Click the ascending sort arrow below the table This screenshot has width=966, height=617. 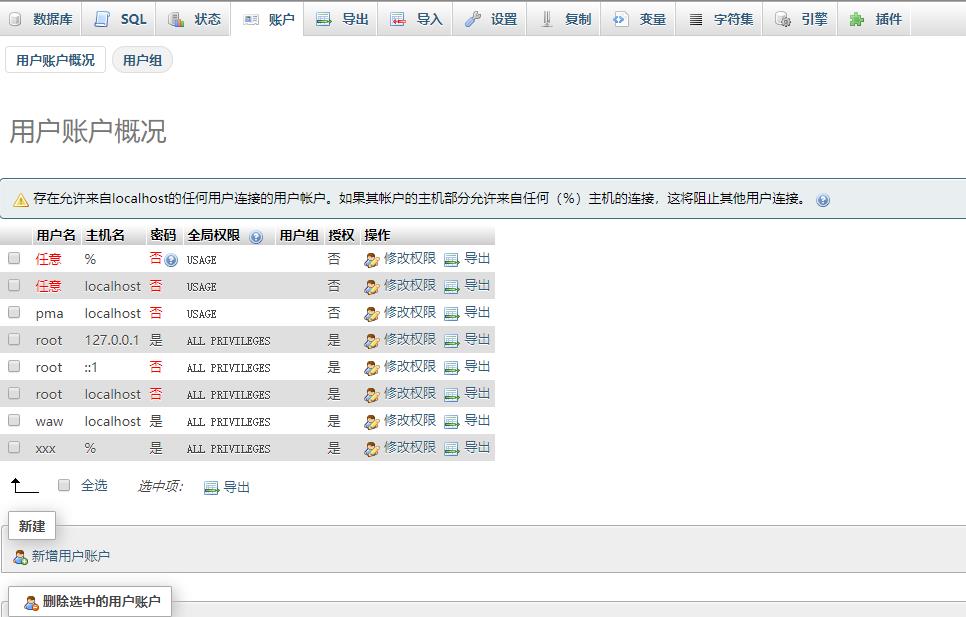(x=22, y=485)
